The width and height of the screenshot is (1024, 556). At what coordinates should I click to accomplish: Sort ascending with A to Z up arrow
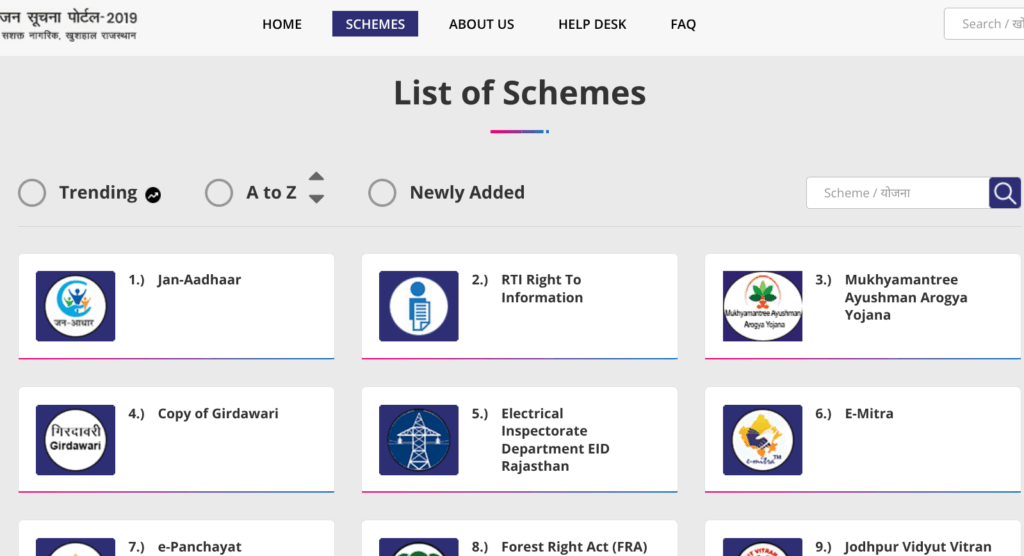pyautogui.click(x=316, y=176)
